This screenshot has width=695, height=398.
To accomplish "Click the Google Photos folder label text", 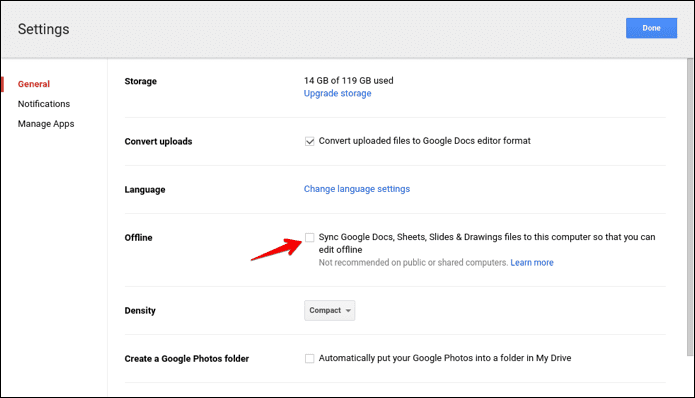I will pyautogui.click(x=445, y=358).
